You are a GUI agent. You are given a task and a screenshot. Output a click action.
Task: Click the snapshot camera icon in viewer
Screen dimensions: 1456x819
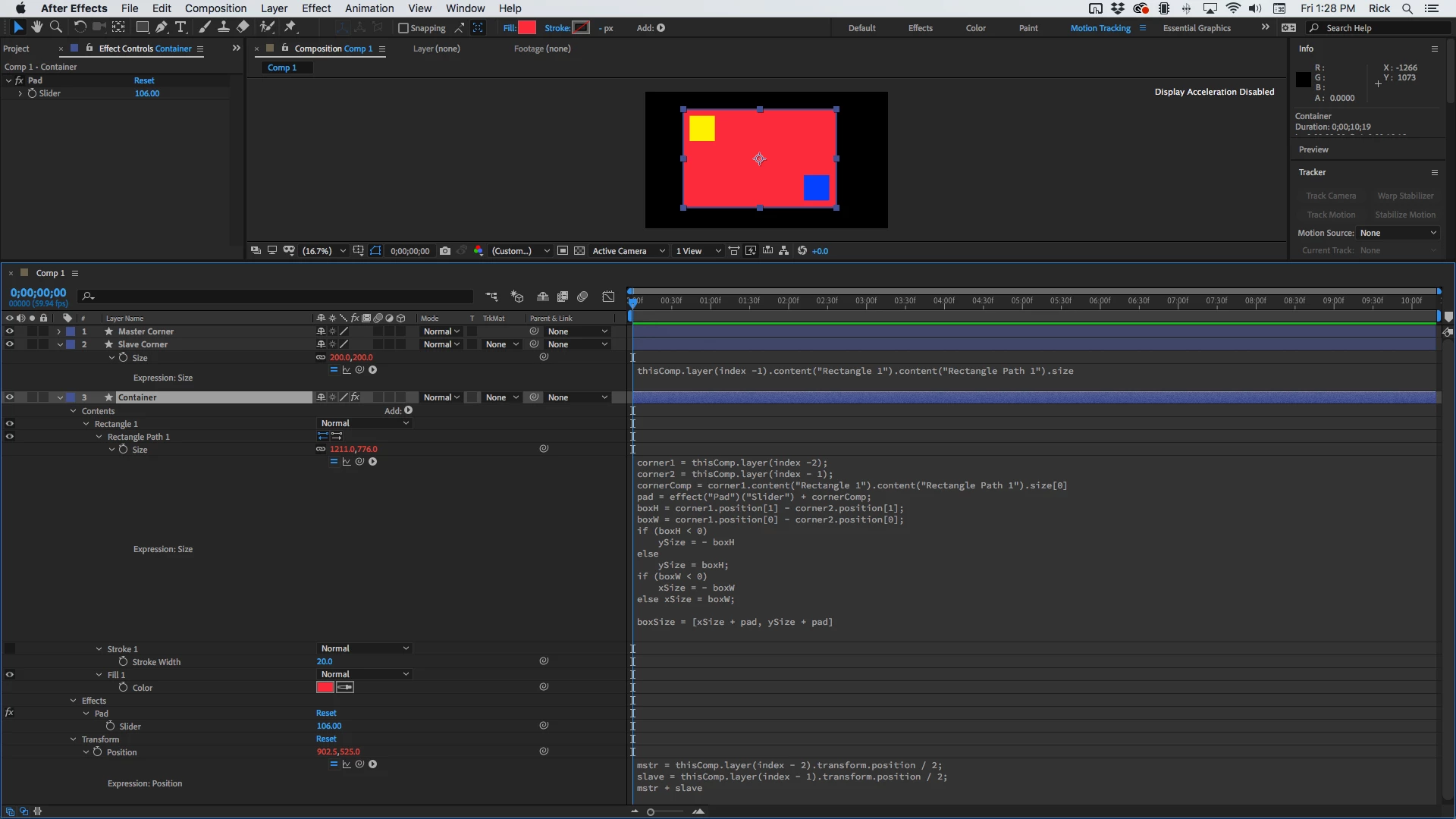point(445,251)
